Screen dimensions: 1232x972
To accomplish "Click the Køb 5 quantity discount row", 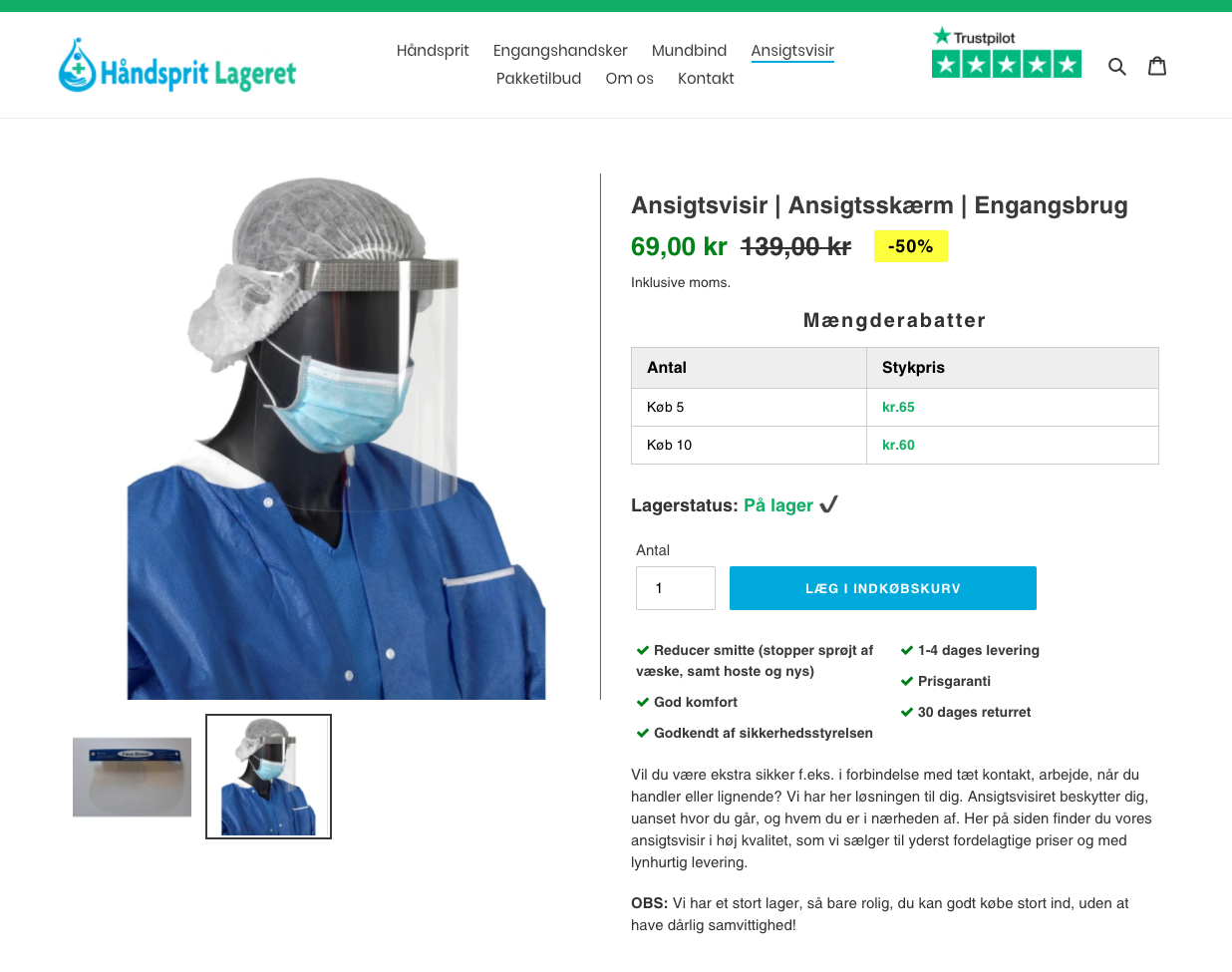I will [895, 407].
